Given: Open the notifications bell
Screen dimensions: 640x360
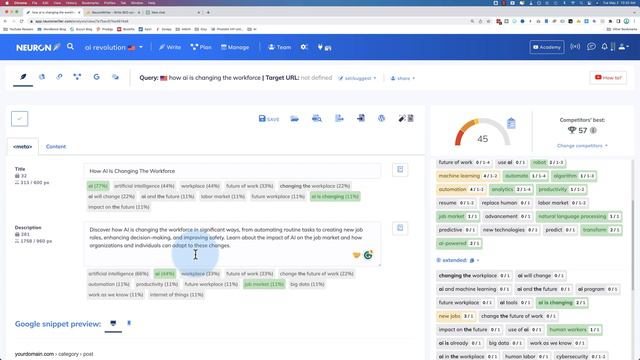Looking at the screenshot, I should click(604, 47).
